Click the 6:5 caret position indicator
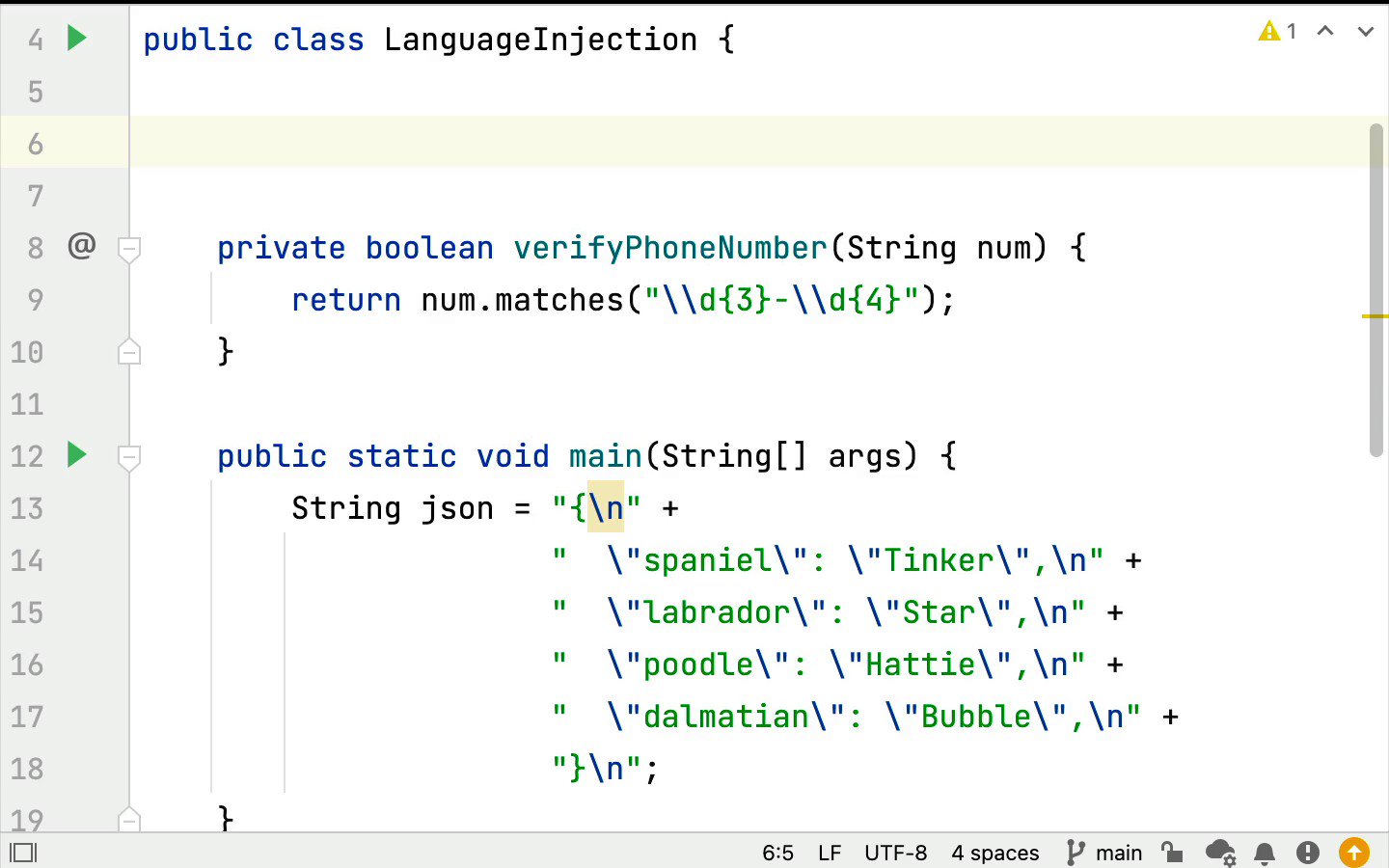 coord(778,853)
